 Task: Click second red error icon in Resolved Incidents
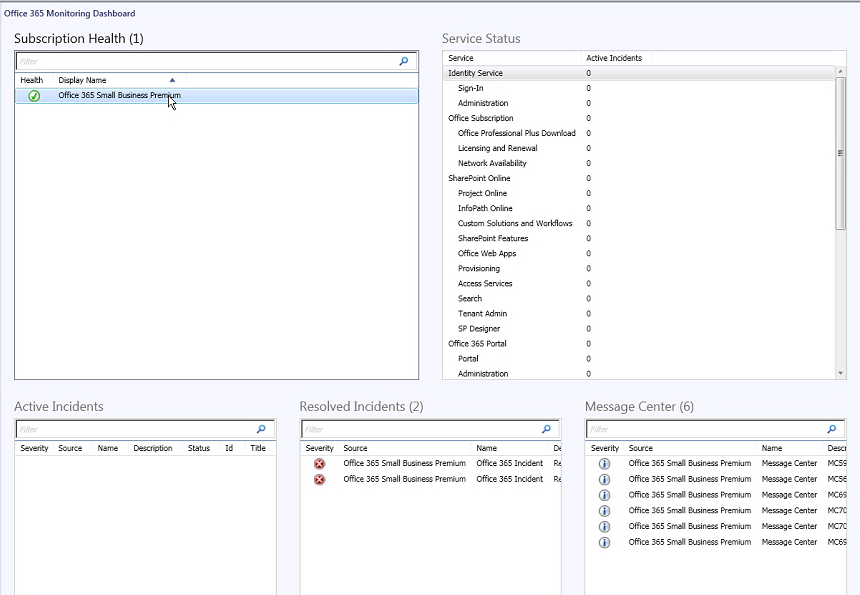(x=319, y=480)
